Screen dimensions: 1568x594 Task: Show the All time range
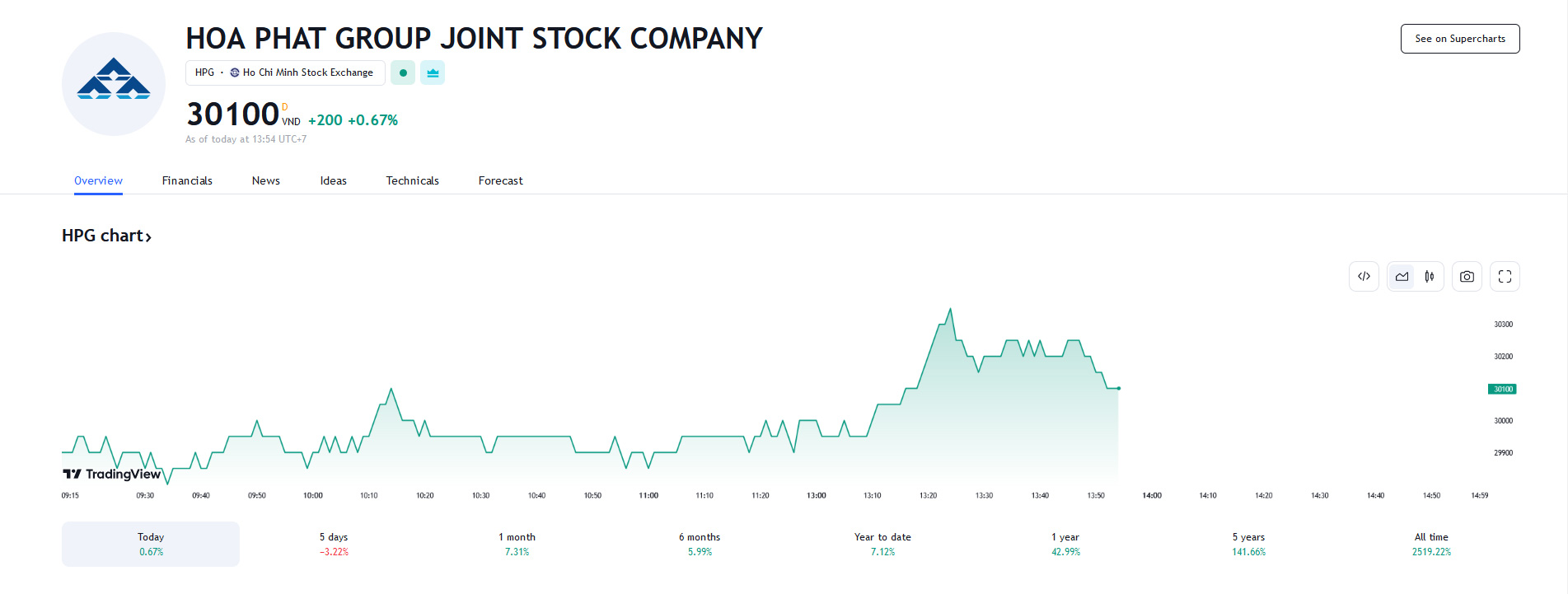(1431, 544)
